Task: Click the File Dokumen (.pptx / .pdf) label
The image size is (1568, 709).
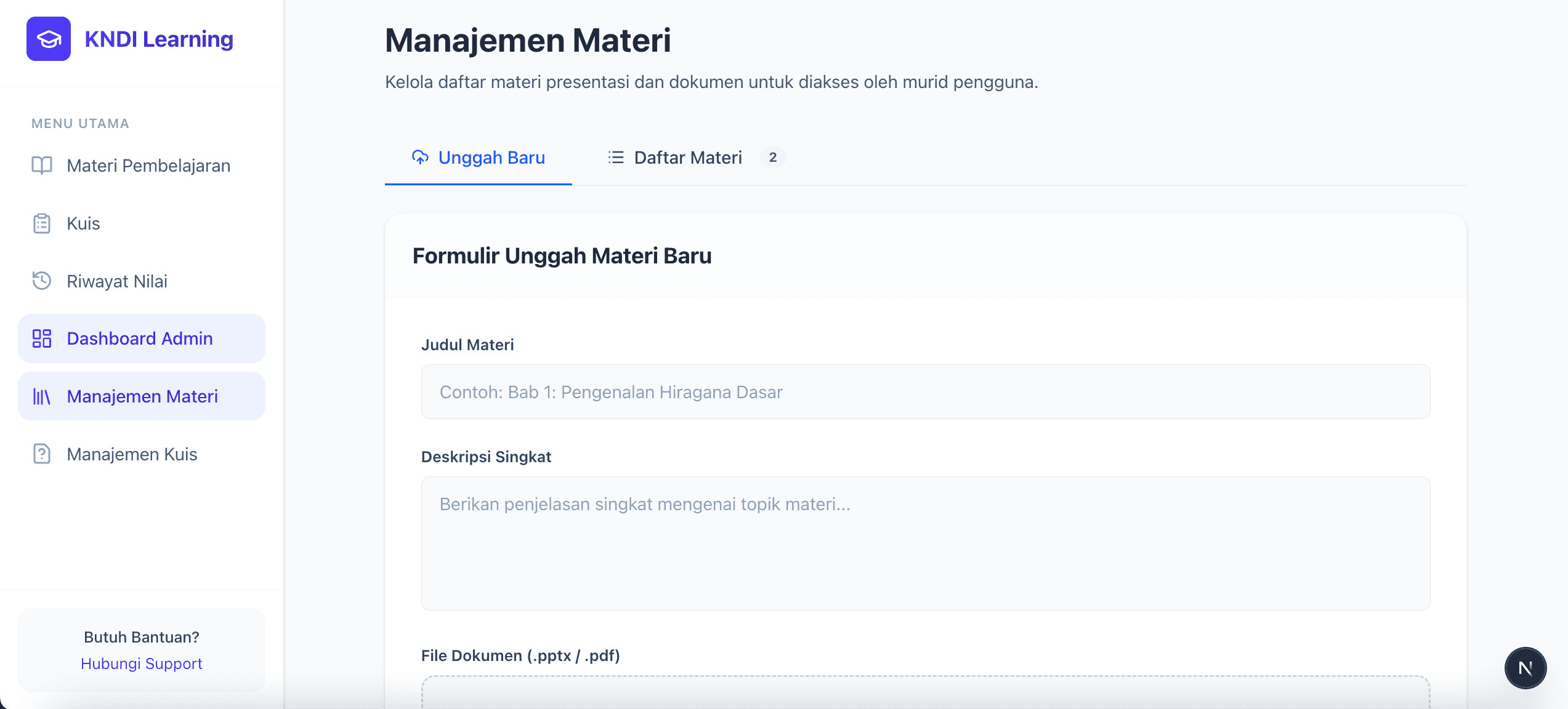Action: click(x=520, y=655)
